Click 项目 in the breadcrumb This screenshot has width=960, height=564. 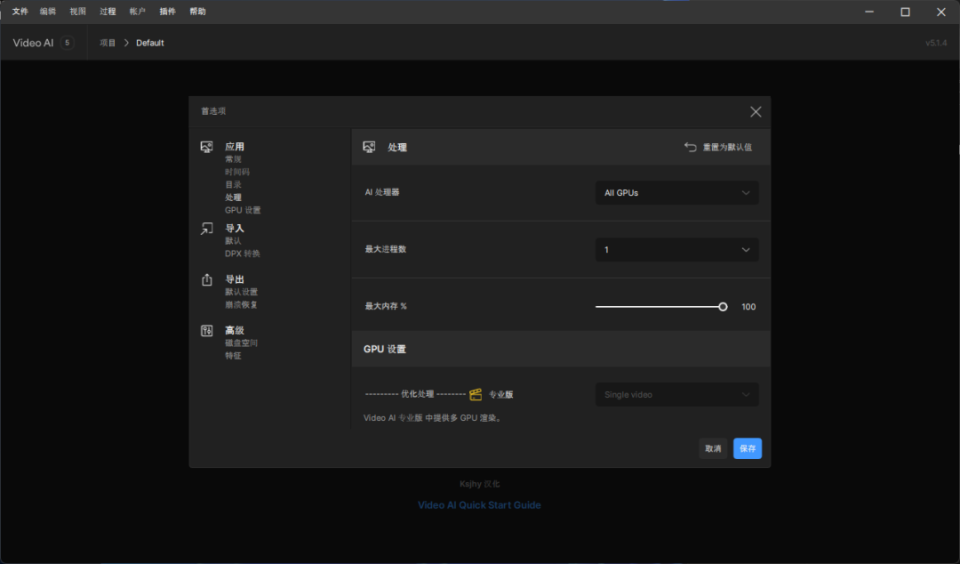coord(108,43)
